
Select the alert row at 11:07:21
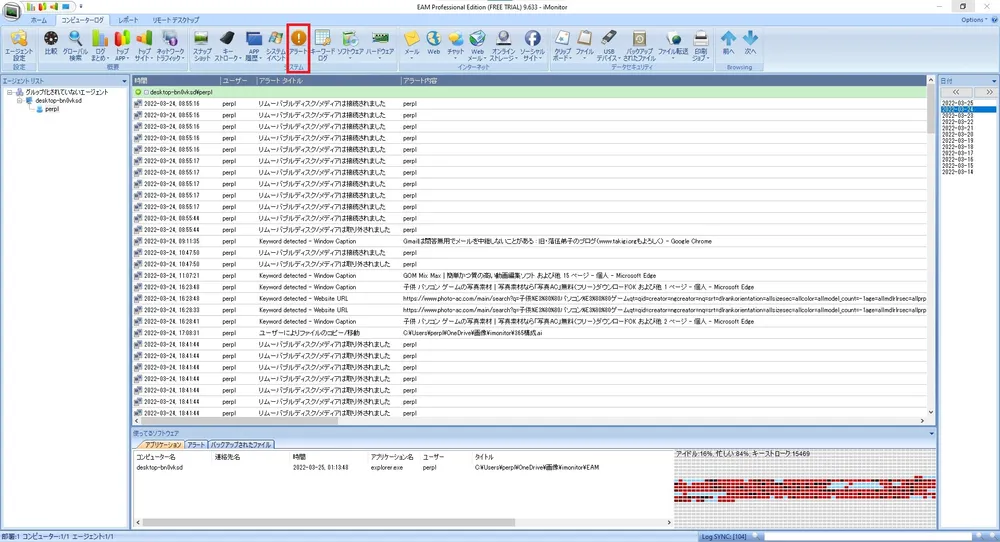tap(529, 275)
